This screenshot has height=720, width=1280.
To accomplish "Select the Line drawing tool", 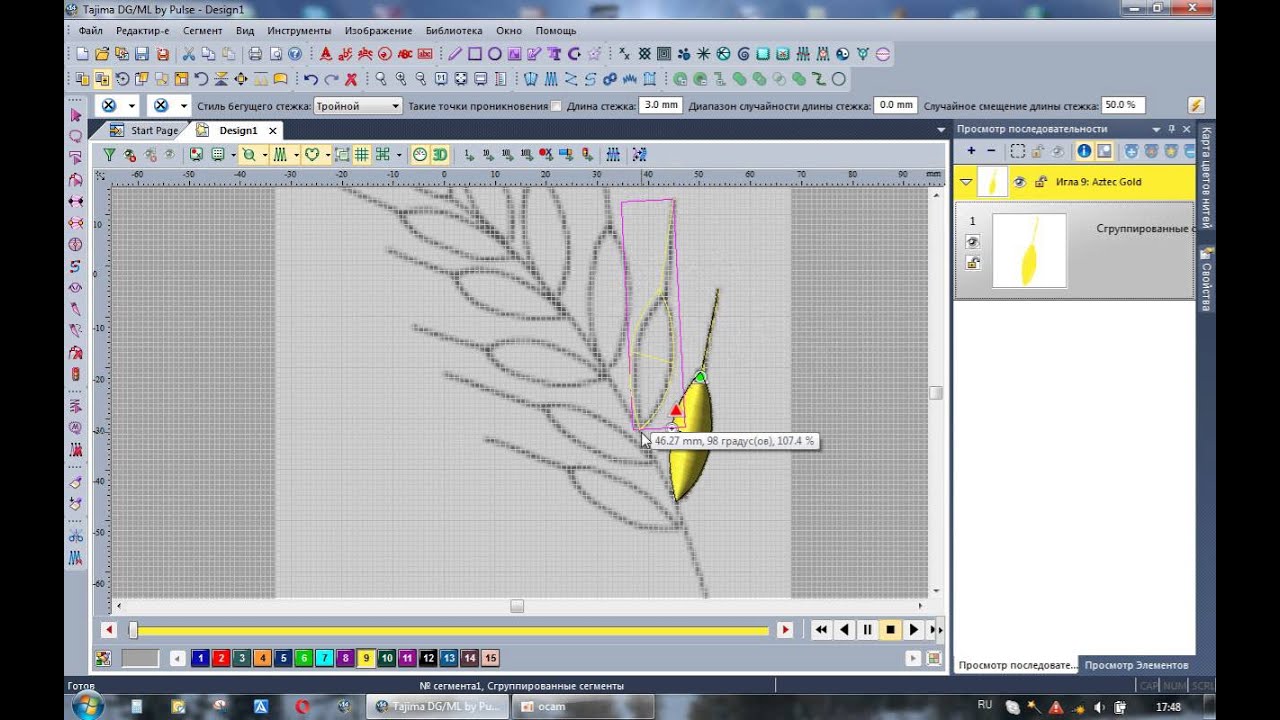I will [x=455, y=54].
